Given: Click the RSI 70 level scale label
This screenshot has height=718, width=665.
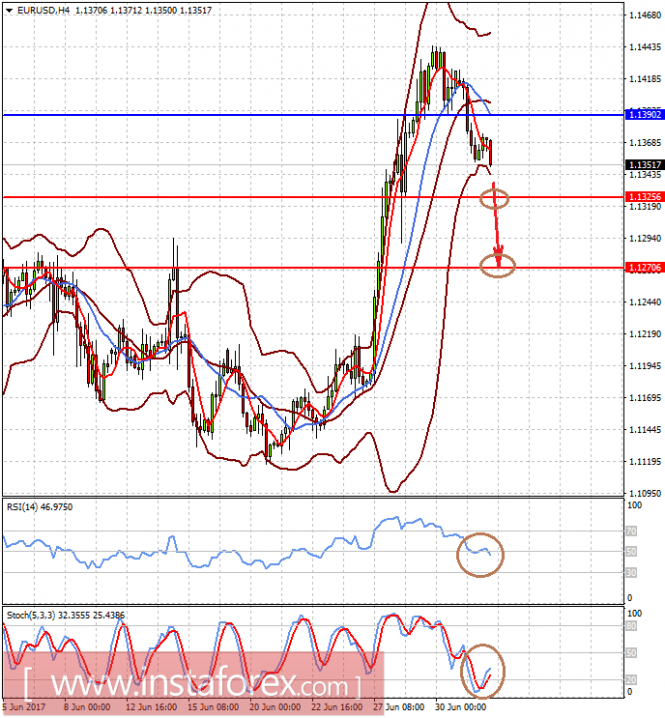Looking at the screenshot, I should [631, 531].
